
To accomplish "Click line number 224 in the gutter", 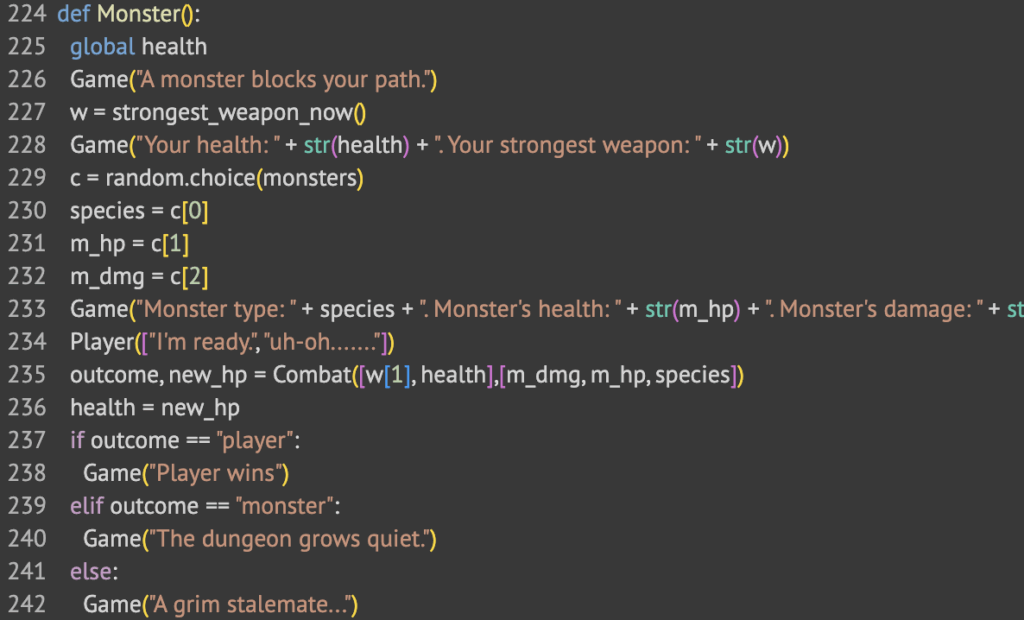I will 26,15.
